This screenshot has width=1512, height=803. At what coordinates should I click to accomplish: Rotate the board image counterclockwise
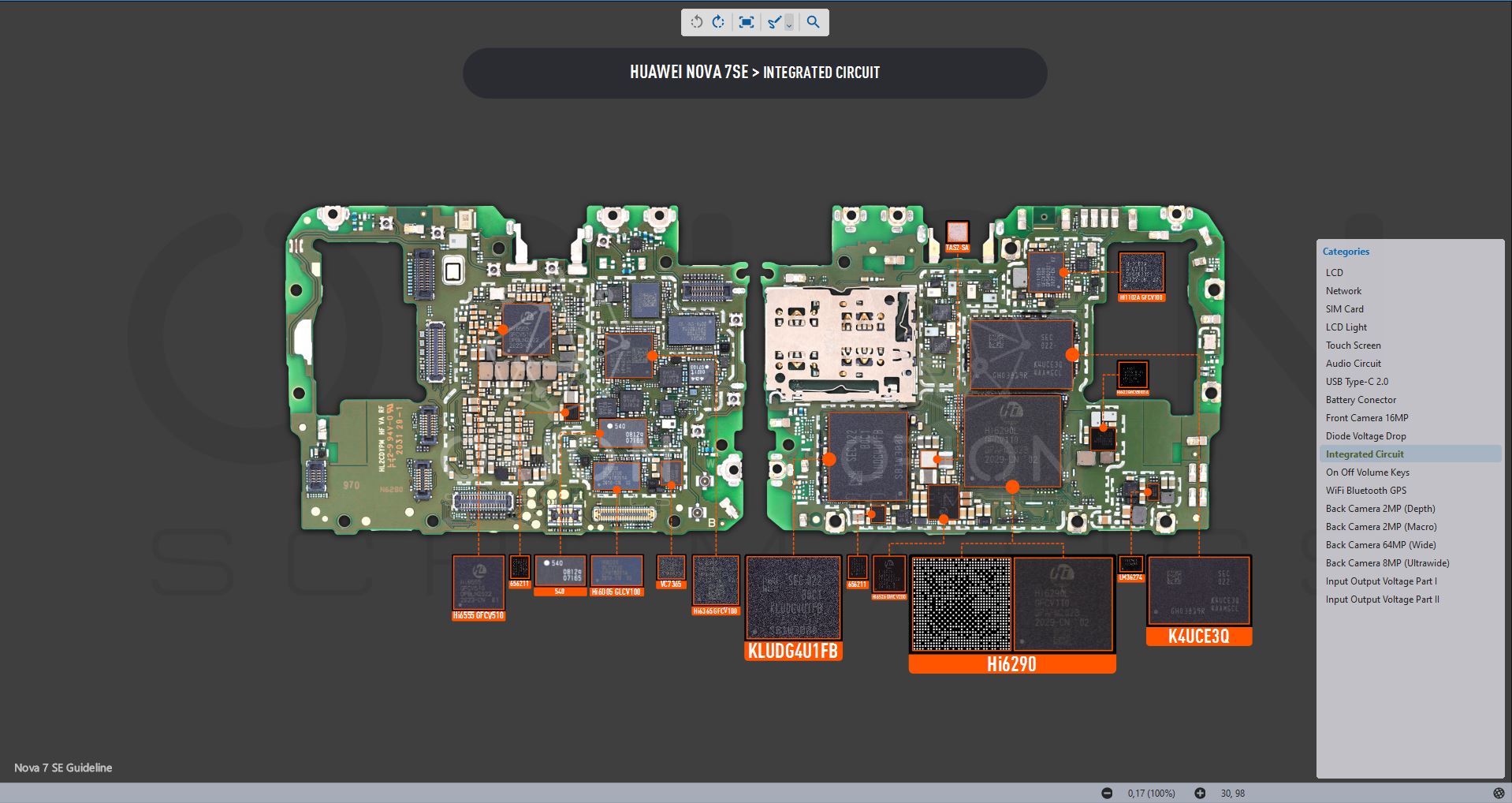pos(696,22)
